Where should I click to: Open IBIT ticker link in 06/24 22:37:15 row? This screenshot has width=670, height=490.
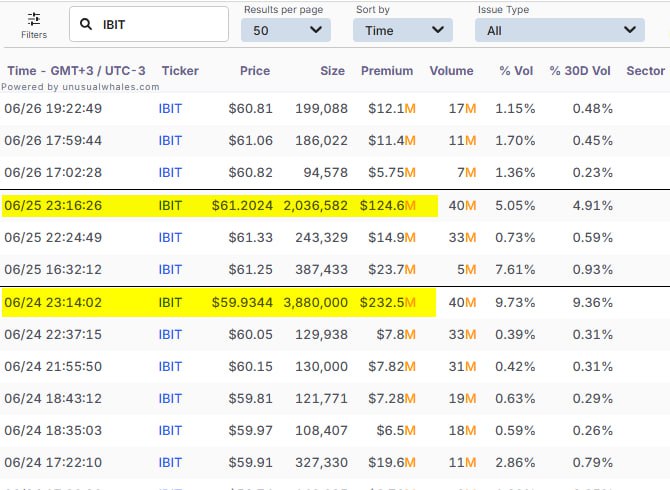tap(170, 334)
